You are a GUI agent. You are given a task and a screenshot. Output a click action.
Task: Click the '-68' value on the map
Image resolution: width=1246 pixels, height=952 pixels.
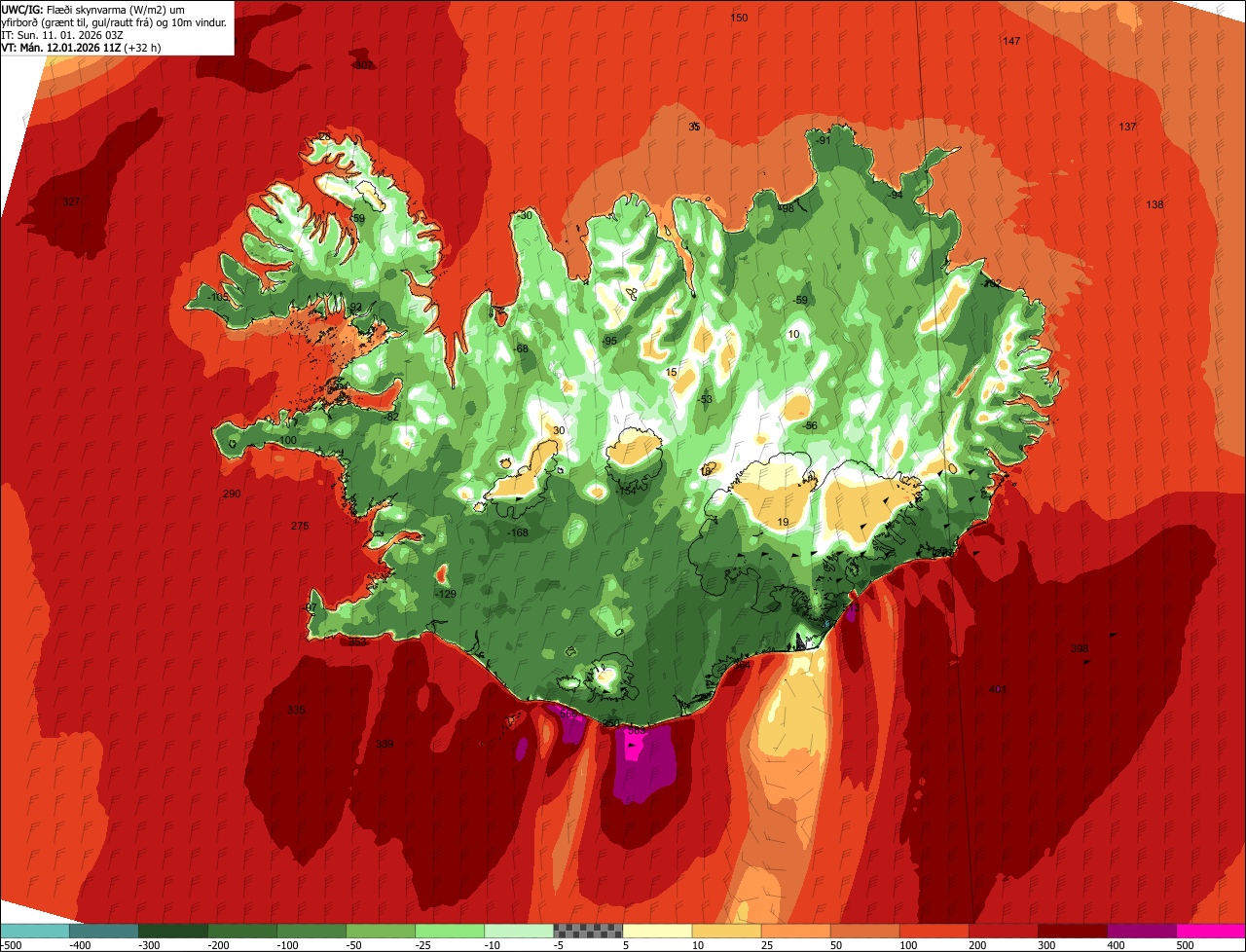(521, 348)
